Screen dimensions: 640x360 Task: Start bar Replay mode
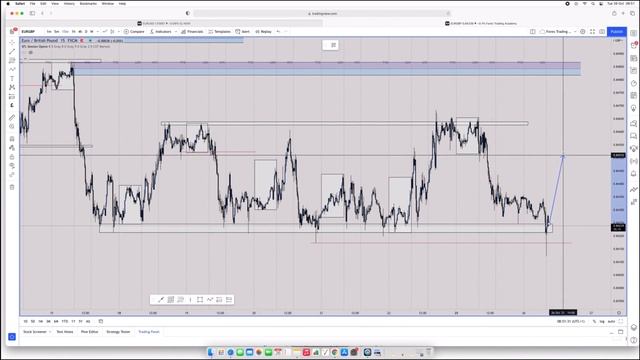(x=263, y=31)
